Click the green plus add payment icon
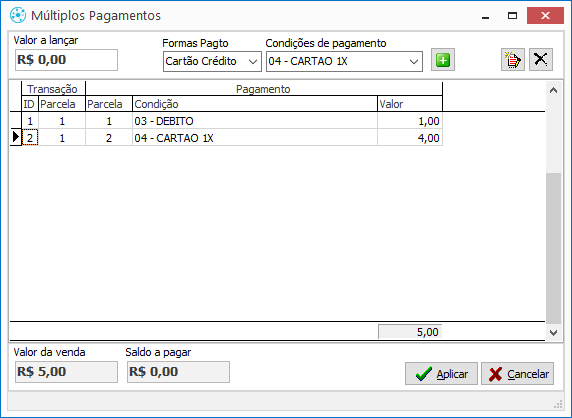This screenshot has width=572, height=418. (443, 60)
